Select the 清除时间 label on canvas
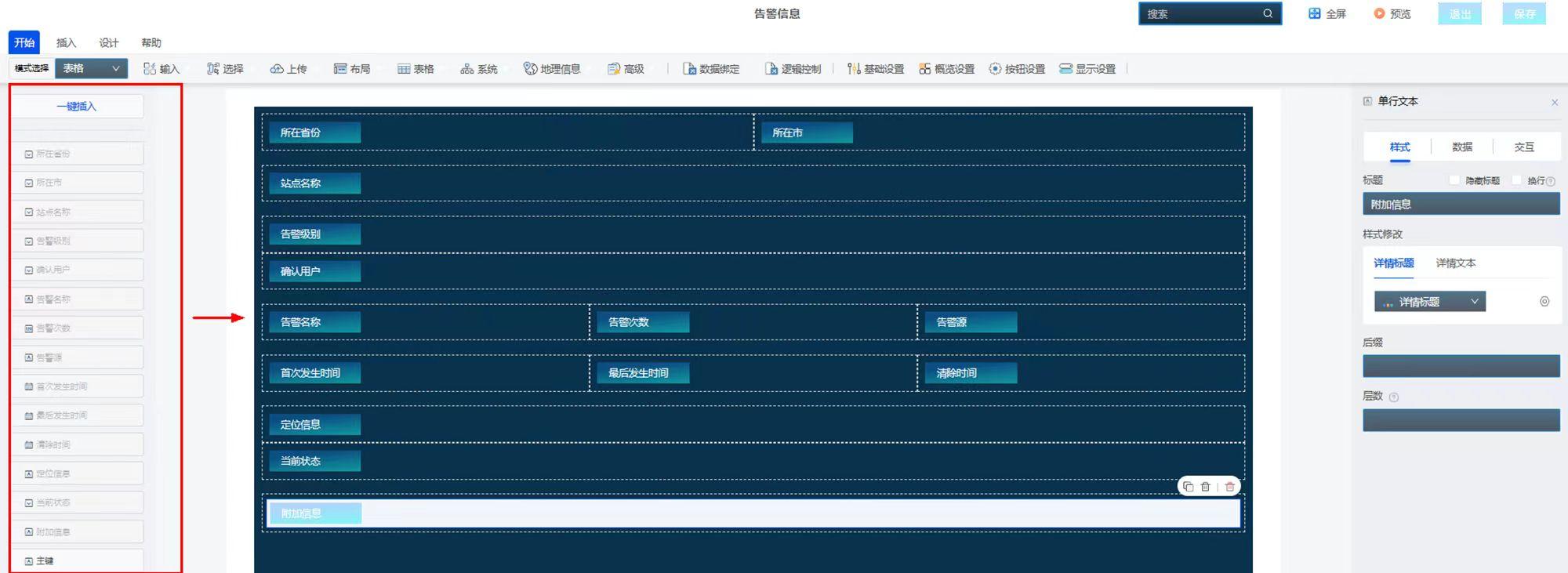The width and height of the screenshot is (1568, 573). click(971, 373)
